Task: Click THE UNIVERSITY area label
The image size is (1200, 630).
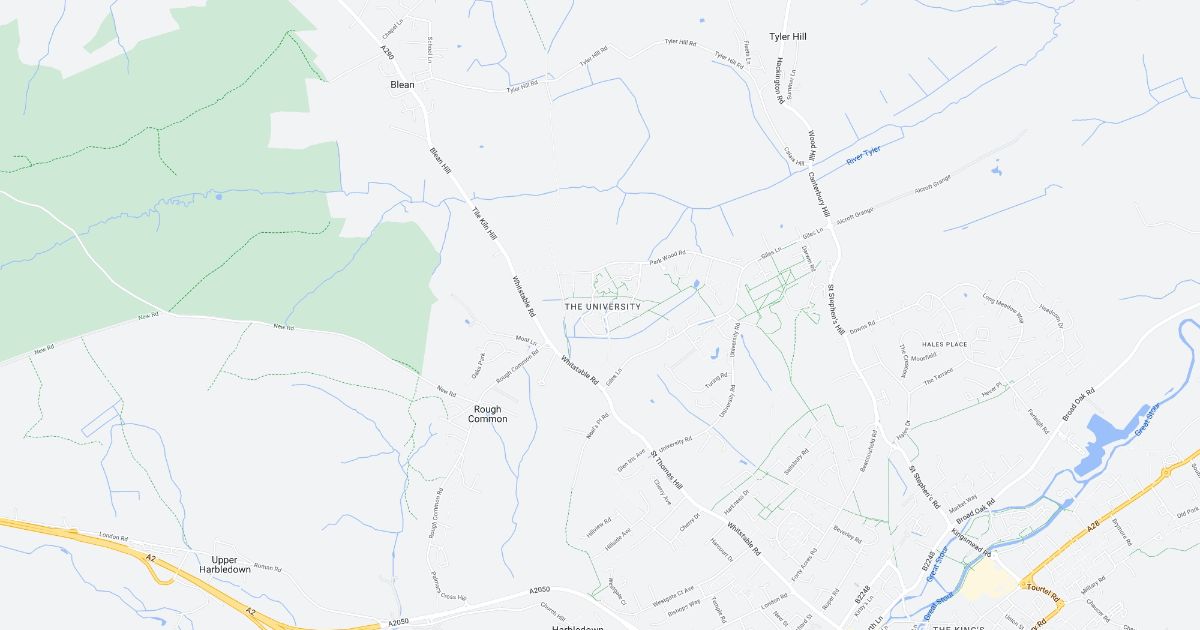Action: [603, 307]
